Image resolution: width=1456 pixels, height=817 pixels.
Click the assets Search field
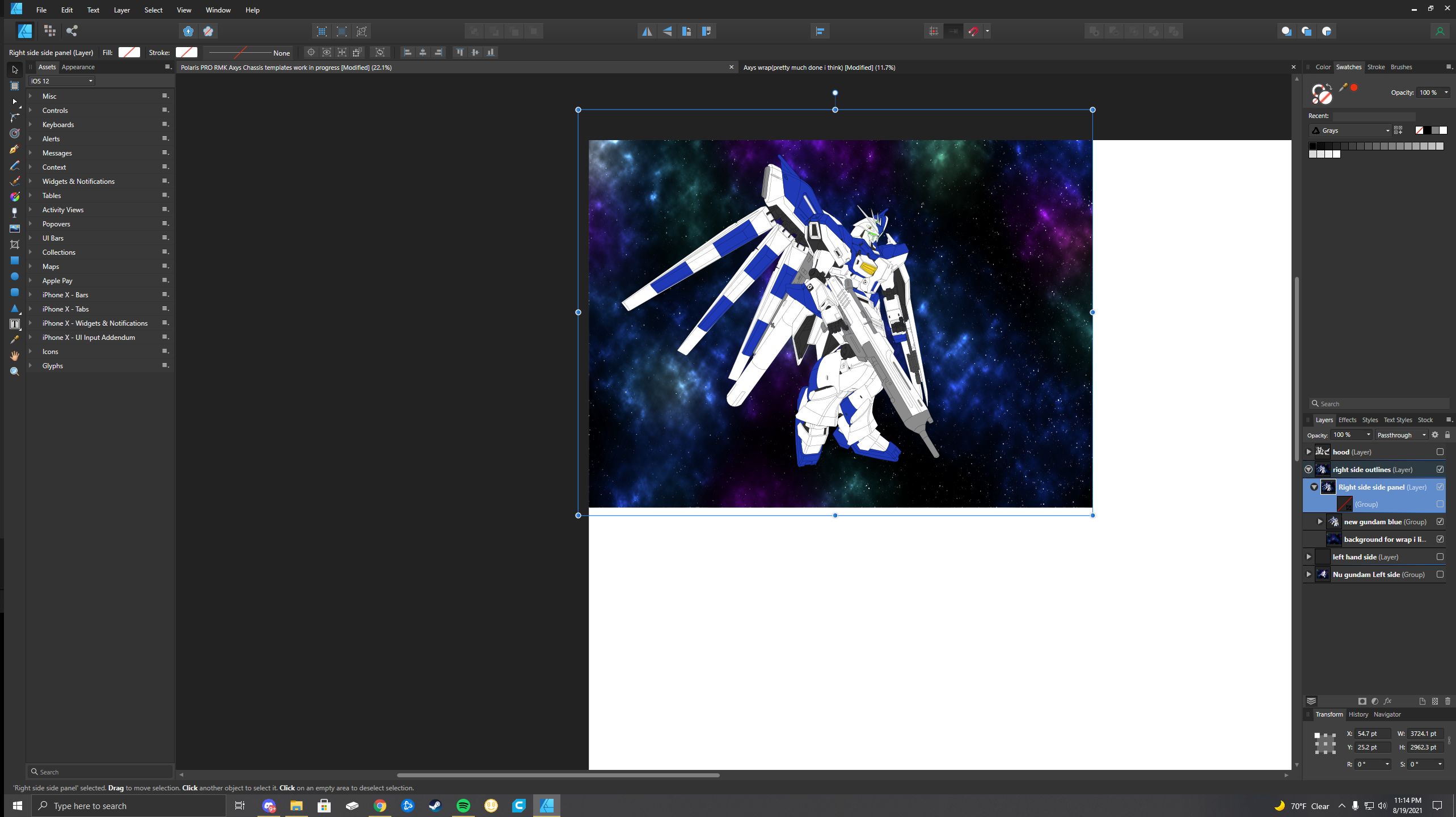(x=100, y=772)
